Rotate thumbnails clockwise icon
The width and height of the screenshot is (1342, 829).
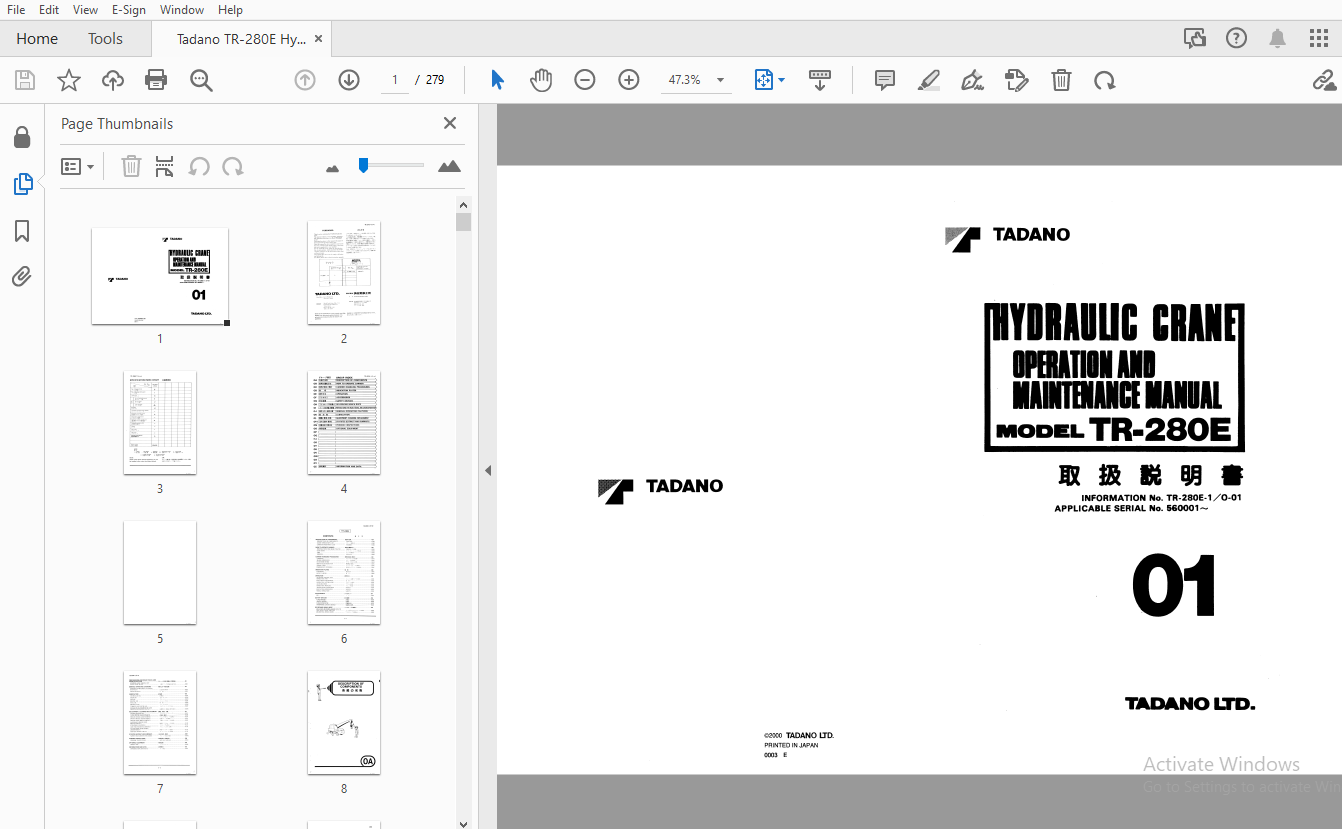tap(233, 167)
